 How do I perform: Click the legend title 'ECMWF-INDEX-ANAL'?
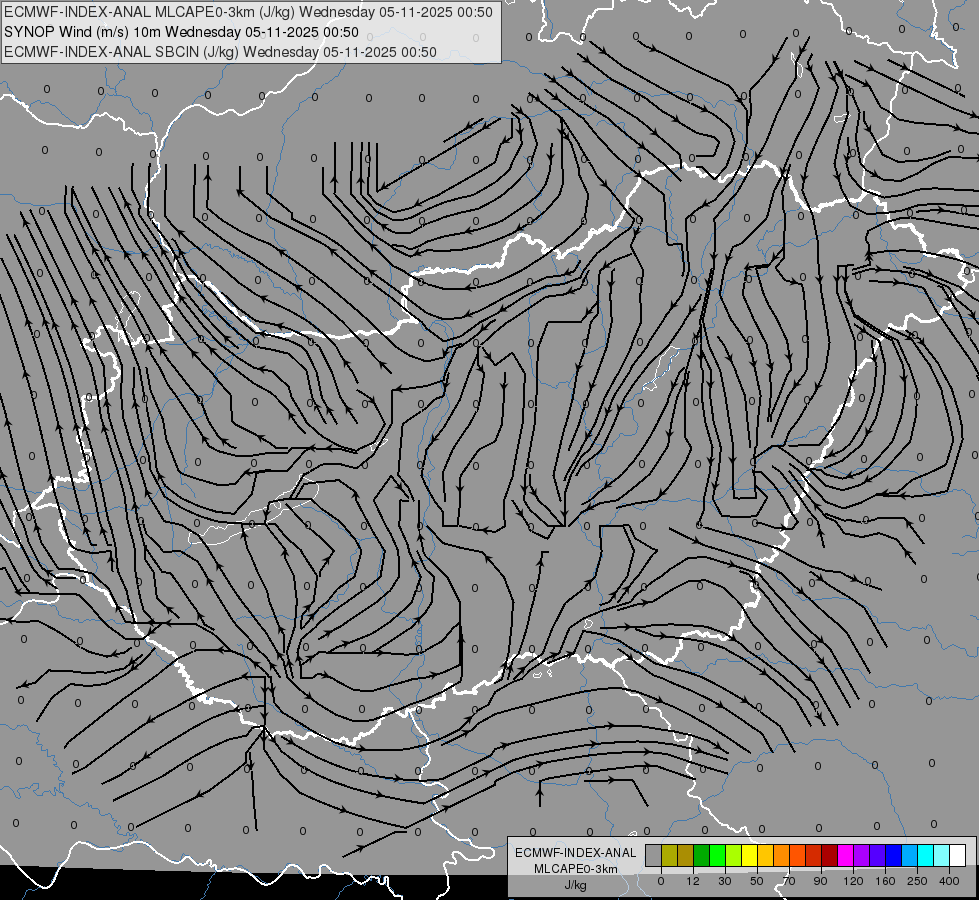coord(576,853)
